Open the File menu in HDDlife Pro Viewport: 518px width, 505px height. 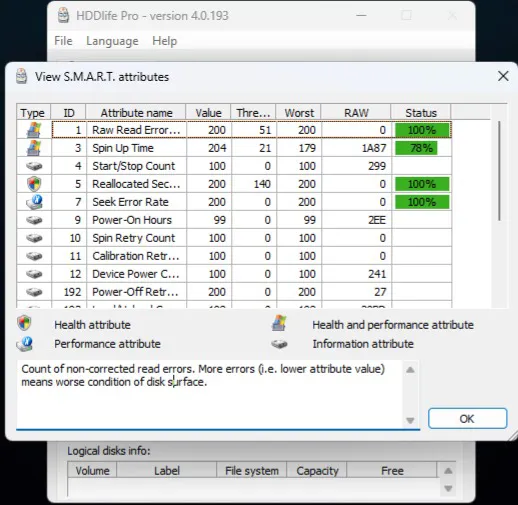pos(63,41)
